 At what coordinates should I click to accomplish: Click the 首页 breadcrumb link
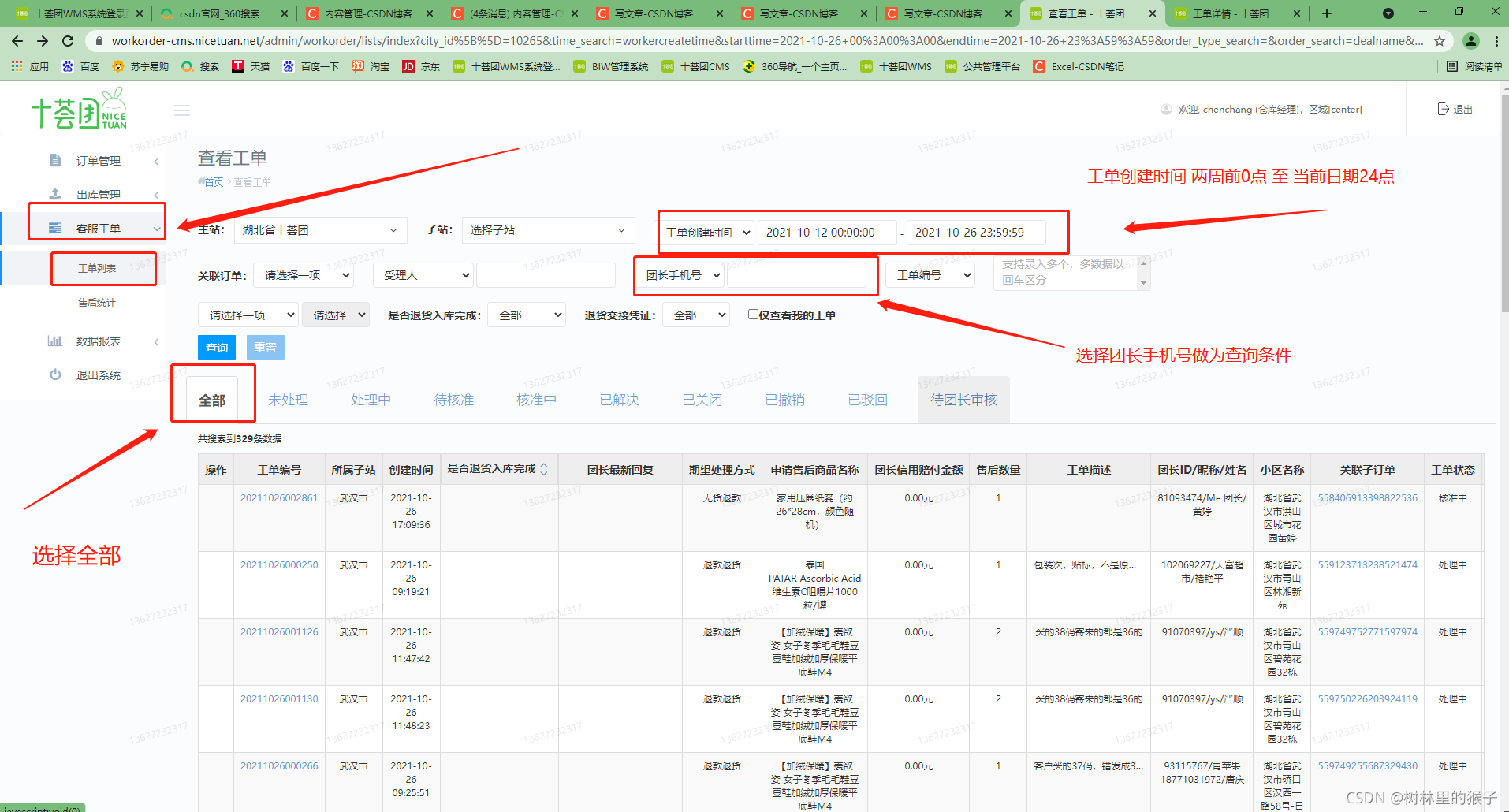click(213, 182)
